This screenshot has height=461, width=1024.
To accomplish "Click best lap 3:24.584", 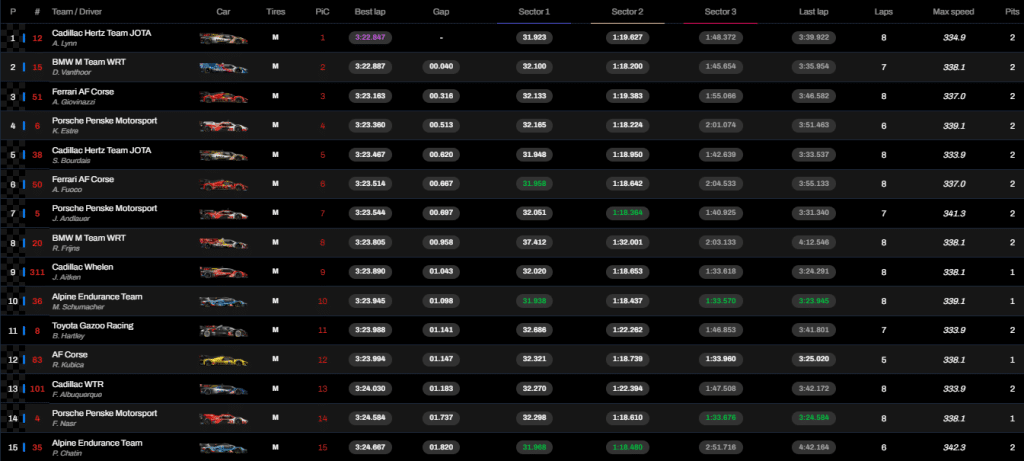I will coord(370,418).
